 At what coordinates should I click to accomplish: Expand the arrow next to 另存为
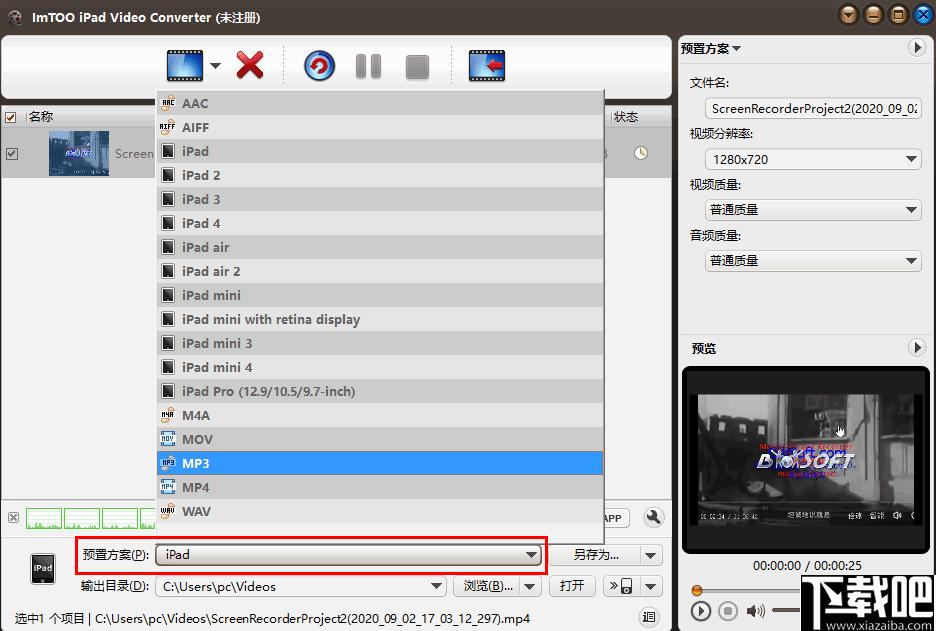tap(651, 555)
